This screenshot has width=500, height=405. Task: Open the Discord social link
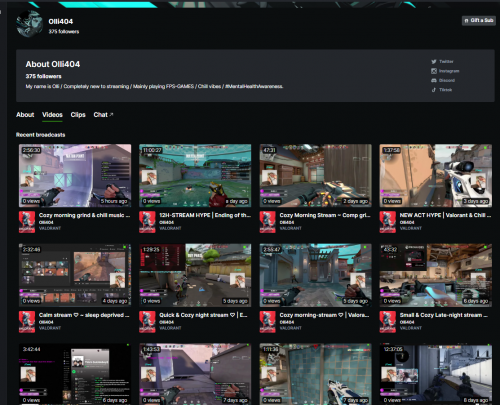[x=443, y=80]
